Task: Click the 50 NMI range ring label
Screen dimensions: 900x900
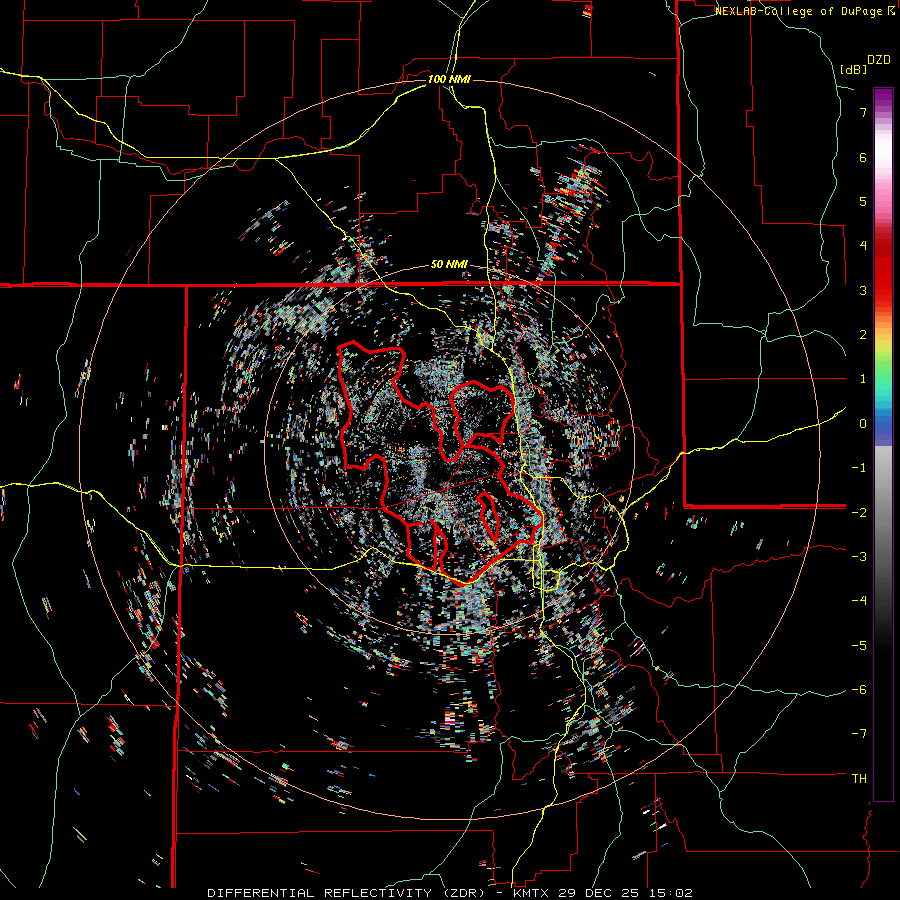Action: (x=449, y=265)
